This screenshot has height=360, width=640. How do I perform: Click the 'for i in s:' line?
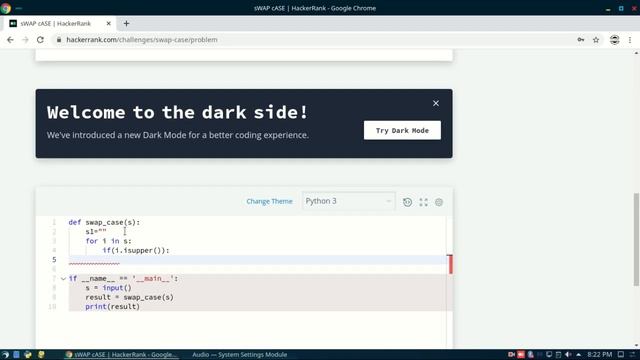(109, 241)
